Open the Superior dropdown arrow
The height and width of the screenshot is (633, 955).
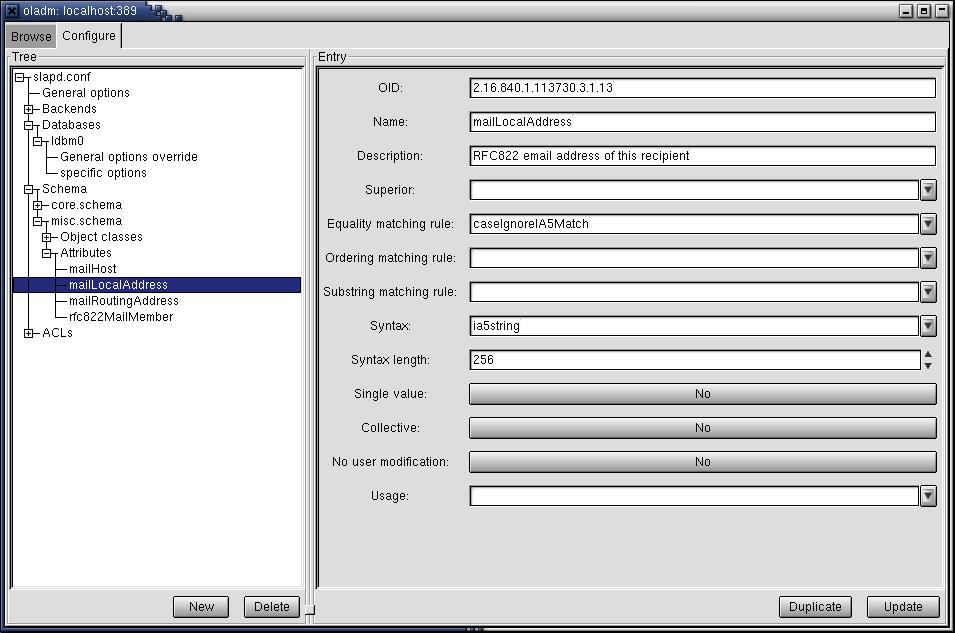pos(928,190)
